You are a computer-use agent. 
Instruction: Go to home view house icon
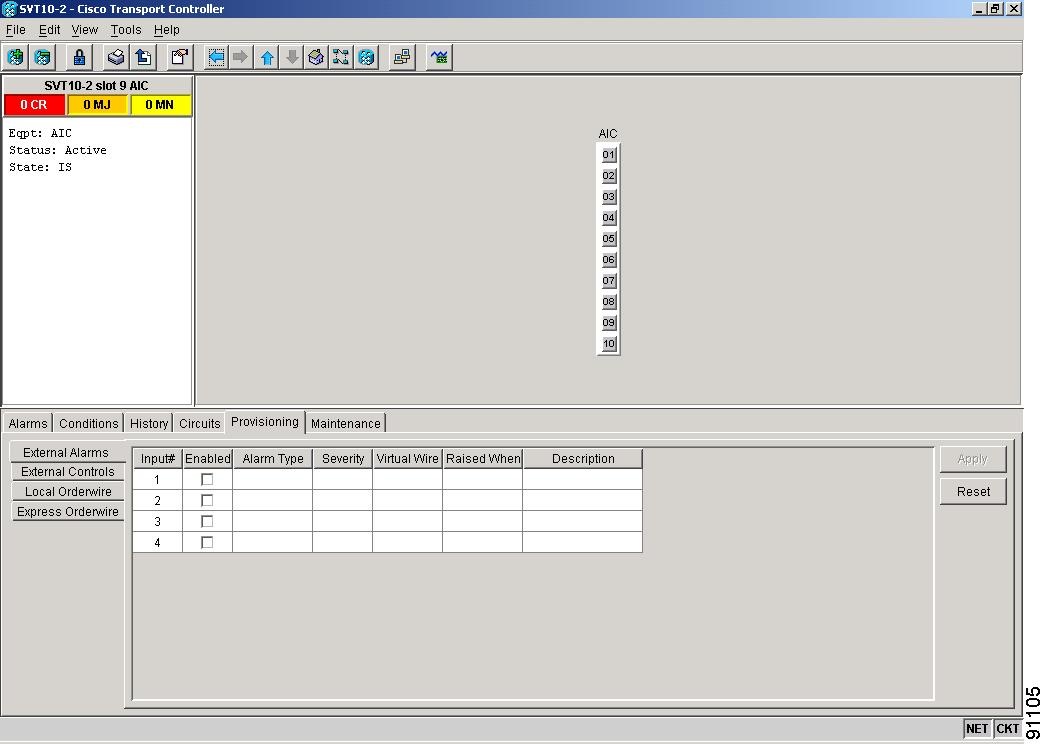pyautogui.click(x=316, y=57)
